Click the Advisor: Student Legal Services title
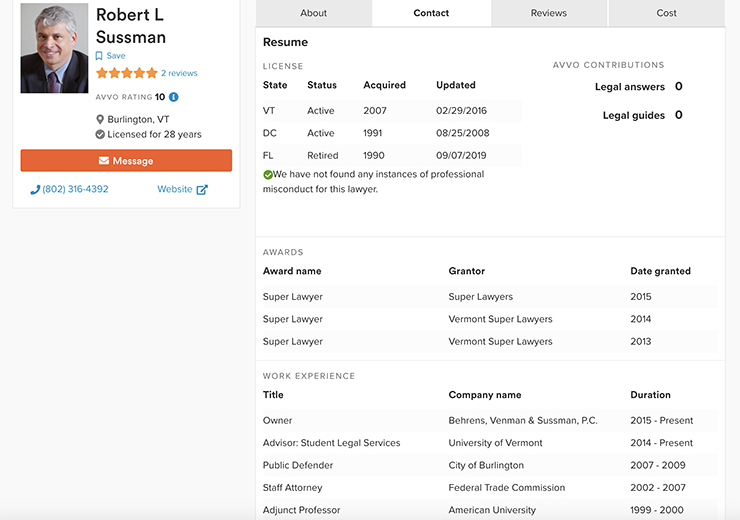Image resolution: width=740 pixels, height=520 pixels. click(331, 443)
